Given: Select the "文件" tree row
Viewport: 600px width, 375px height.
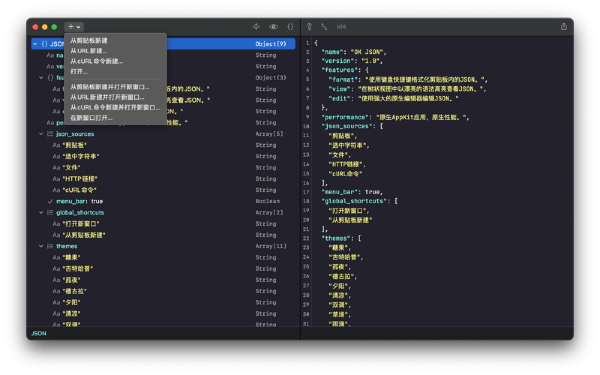Looking at the screenshot, I should pos(163,168).
